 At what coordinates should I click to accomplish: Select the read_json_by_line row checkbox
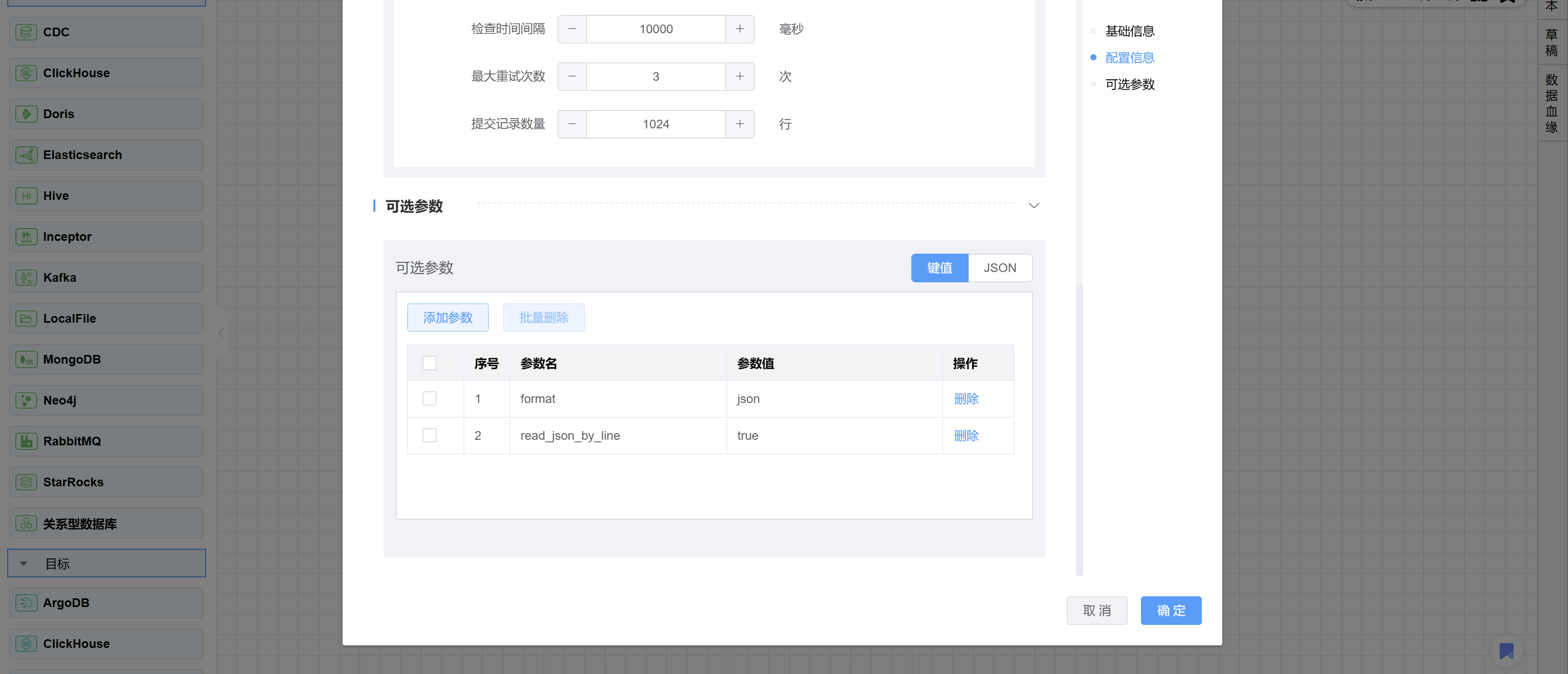(x=429, y=435)
